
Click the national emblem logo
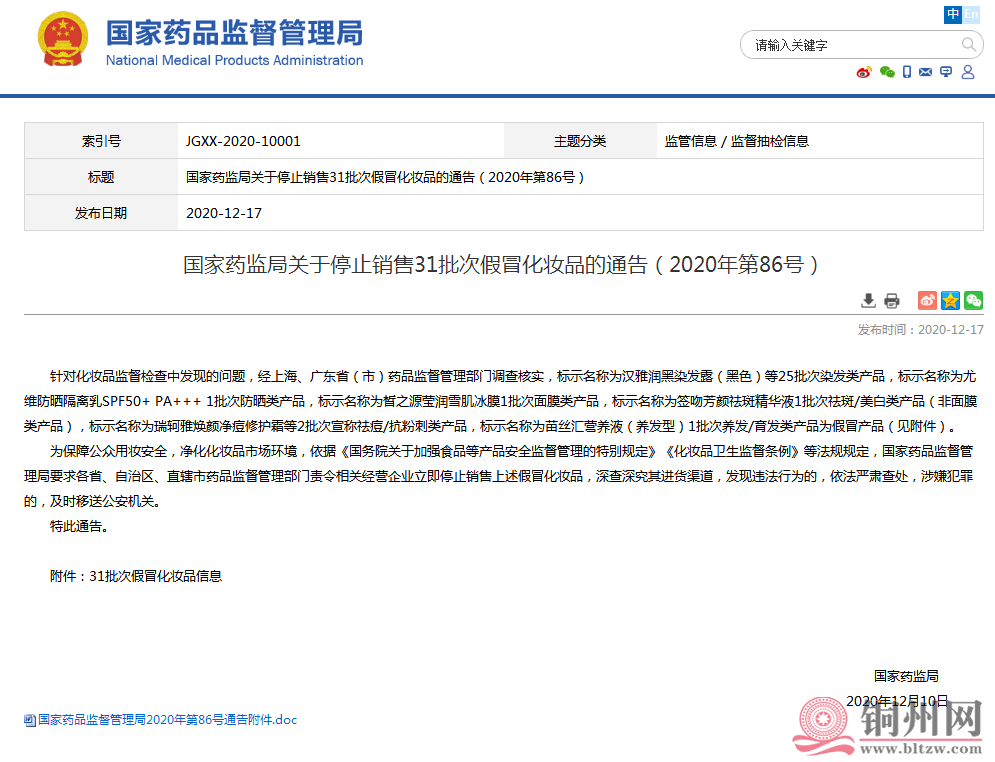click(x=62, y=39)
